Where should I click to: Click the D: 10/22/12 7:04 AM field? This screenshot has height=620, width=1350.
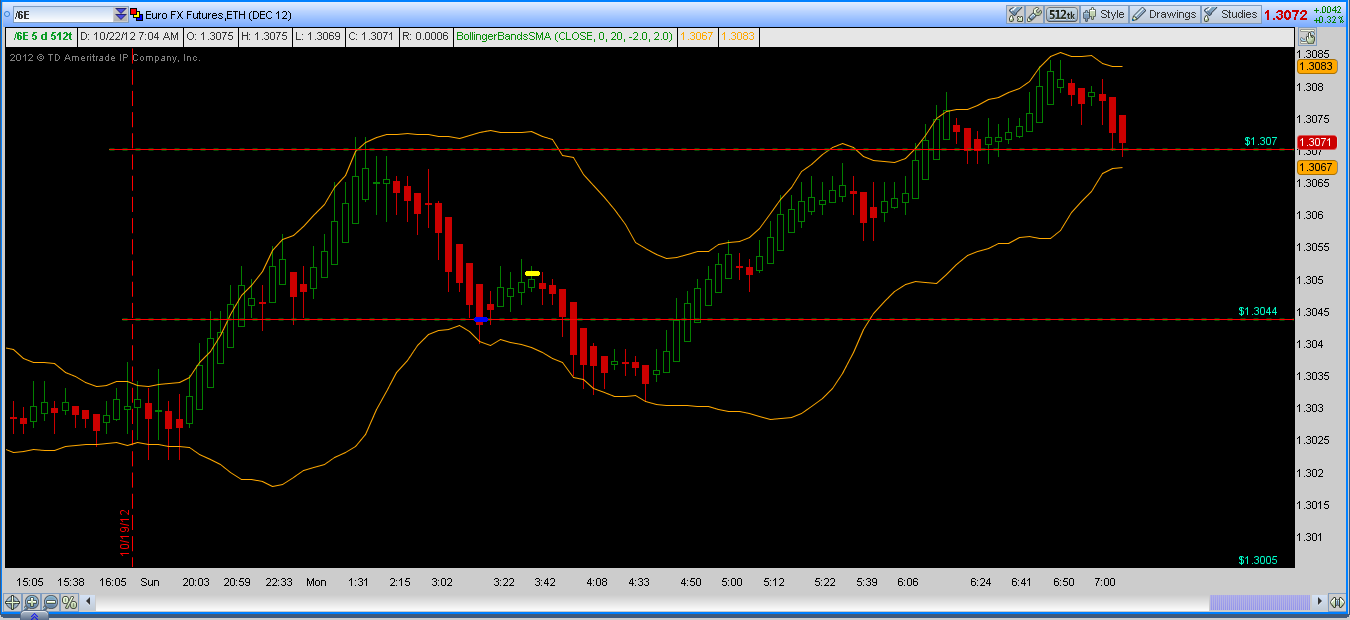pyautogui.click(x=130, y=36)
